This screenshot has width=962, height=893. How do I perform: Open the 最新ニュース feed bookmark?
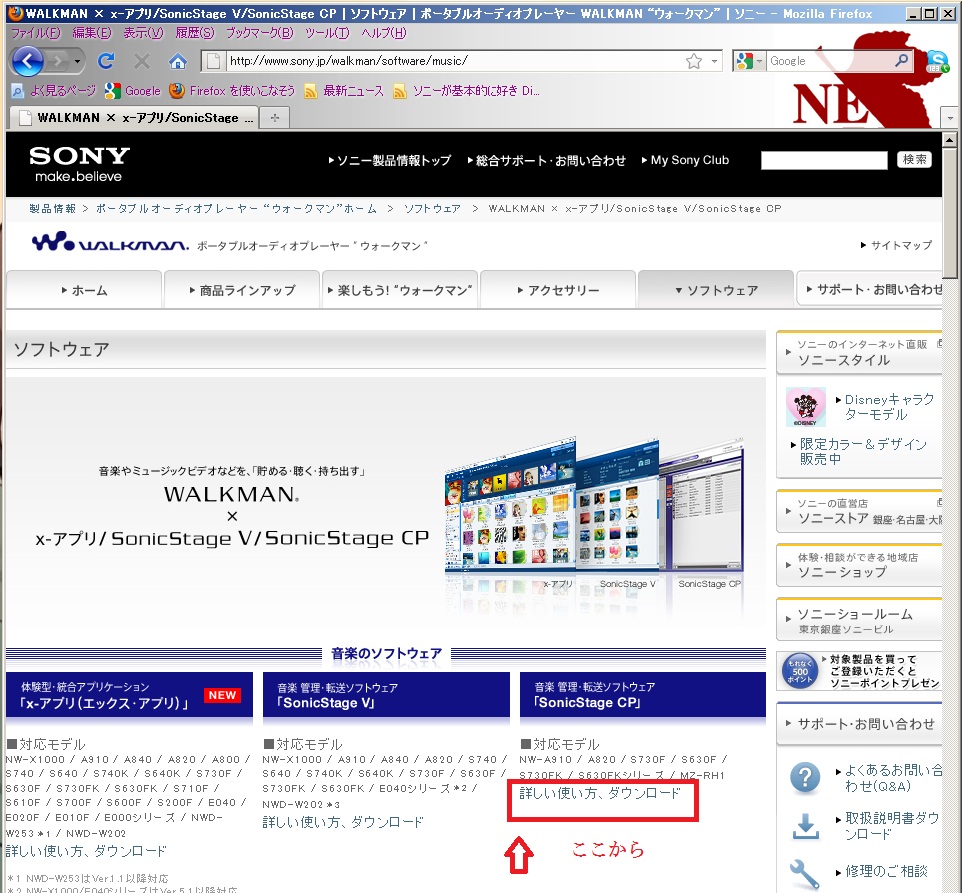point(344,91)
